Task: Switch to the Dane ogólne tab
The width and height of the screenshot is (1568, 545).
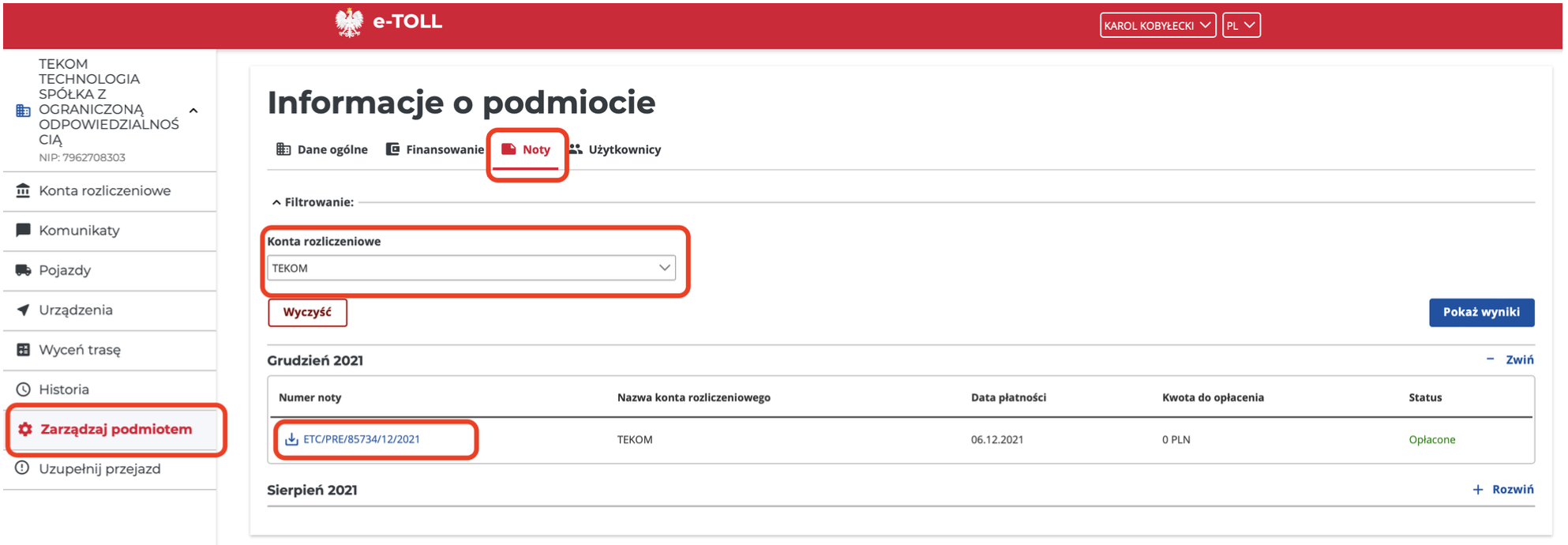Action: [x=322, y=149]
